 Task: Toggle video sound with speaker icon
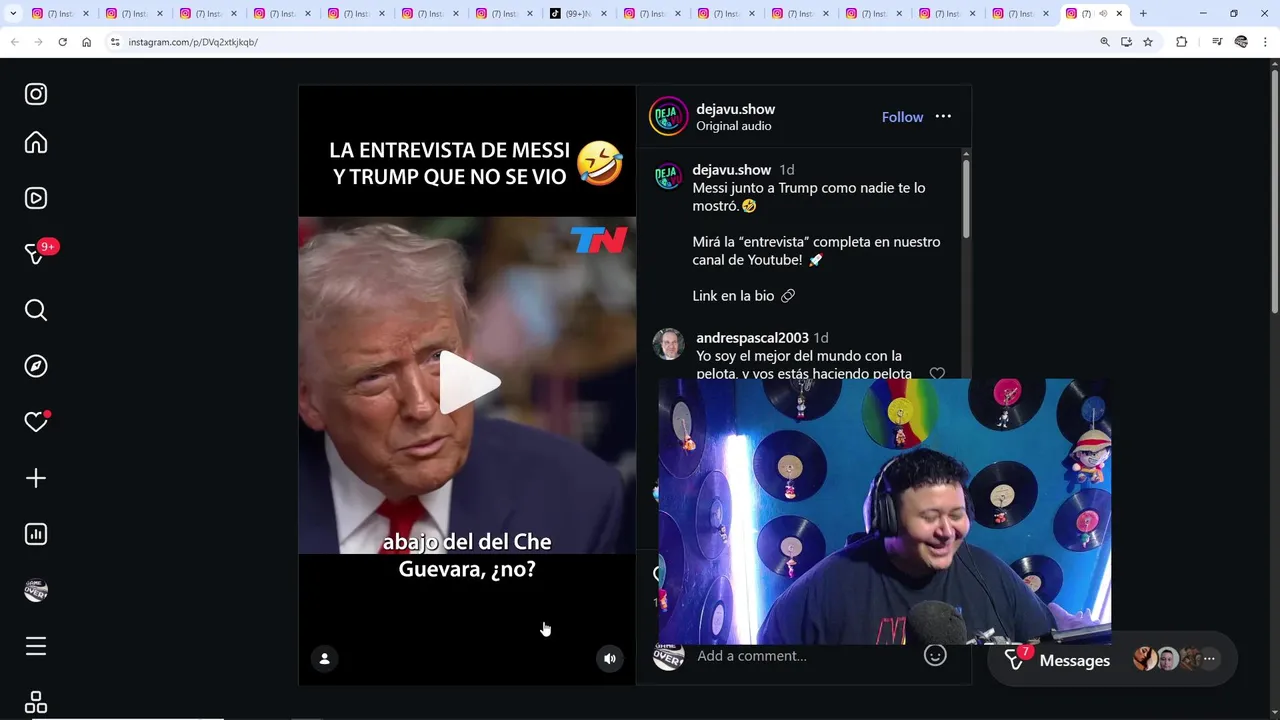click(610, 658)
